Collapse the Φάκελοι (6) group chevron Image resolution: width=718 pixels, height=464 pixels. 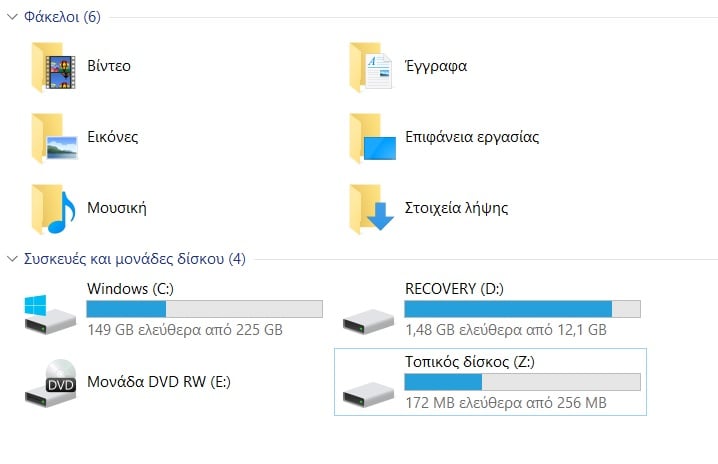11,17
